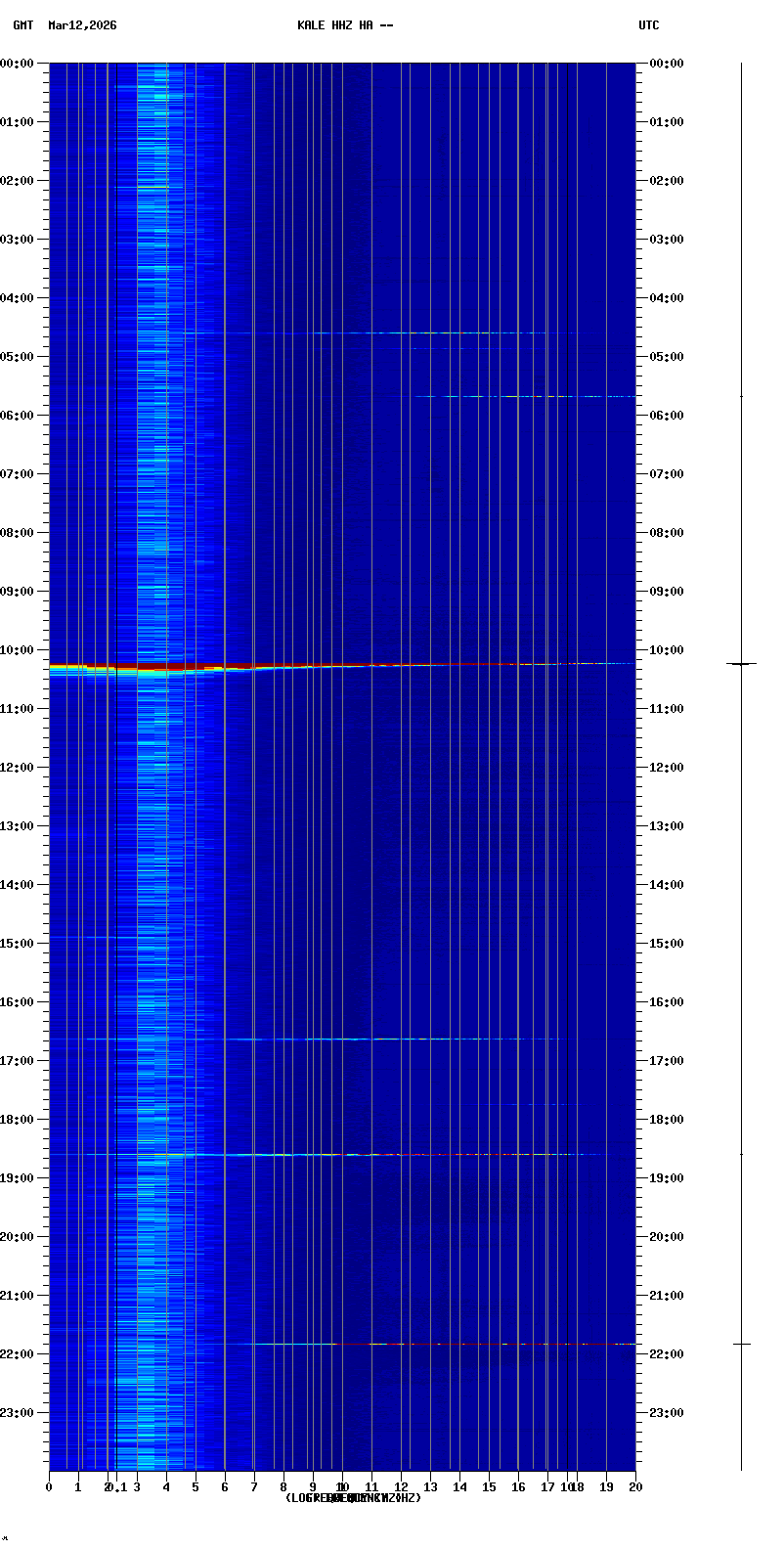Click the 04:36 faint horizontal event line
The image size is (784, 1549).
tap(440, 333)
